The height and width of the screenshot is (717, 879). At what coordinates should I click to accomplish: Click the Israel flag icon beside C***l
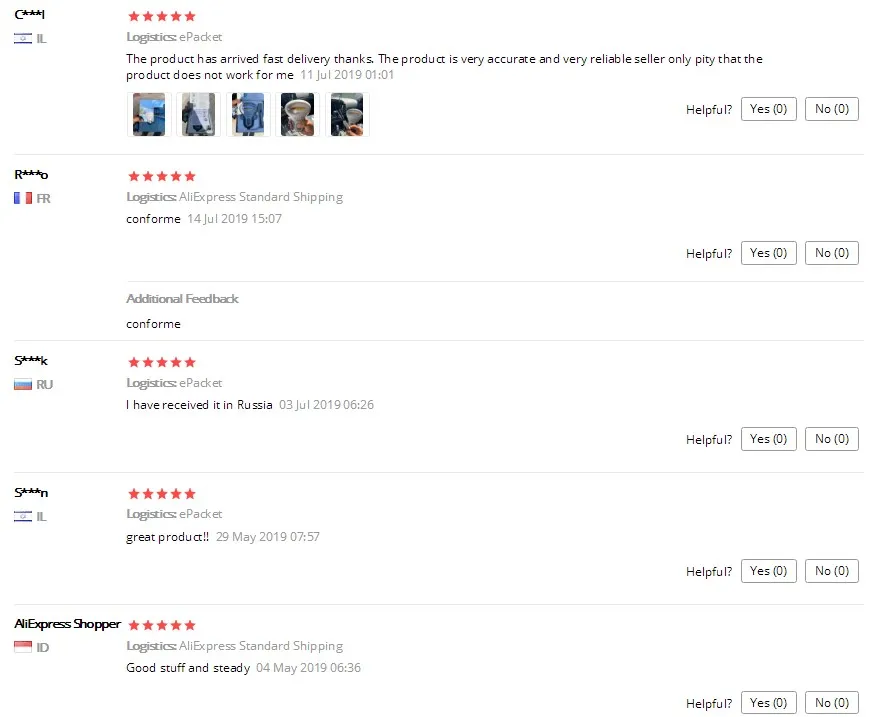(x=23, y=39)
